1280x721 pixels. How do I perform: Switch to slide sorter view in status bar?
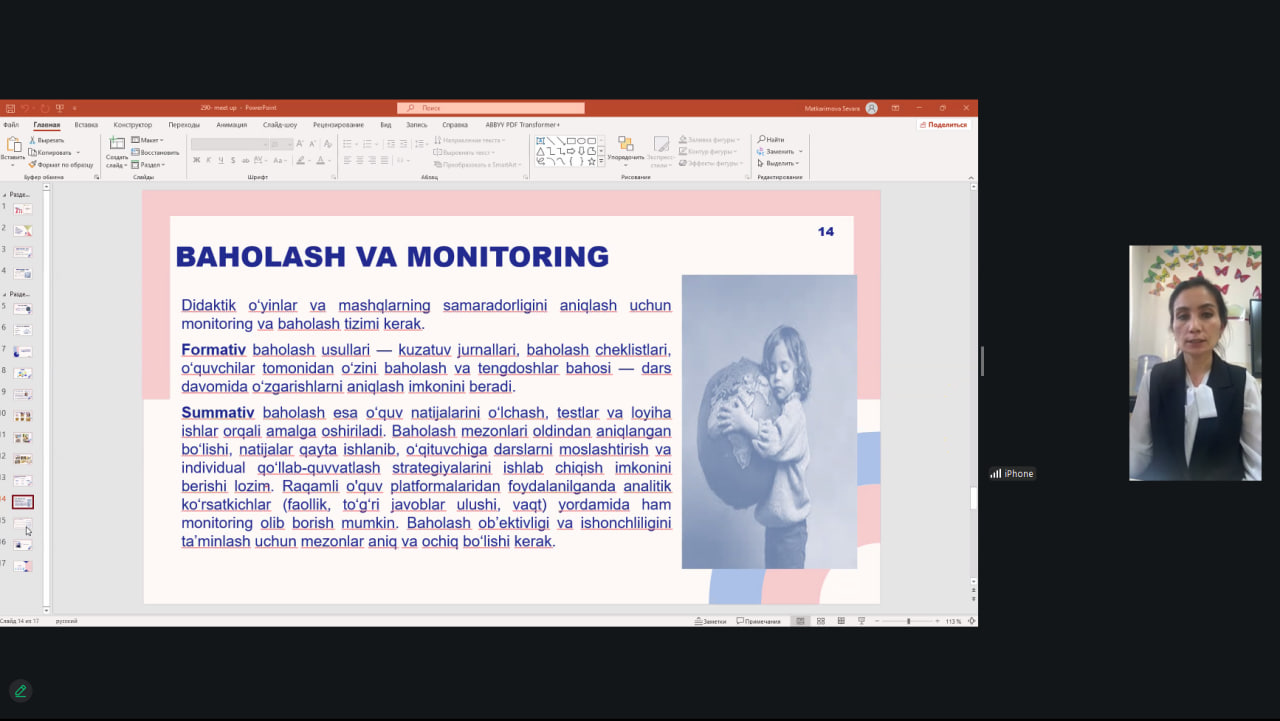821,621
